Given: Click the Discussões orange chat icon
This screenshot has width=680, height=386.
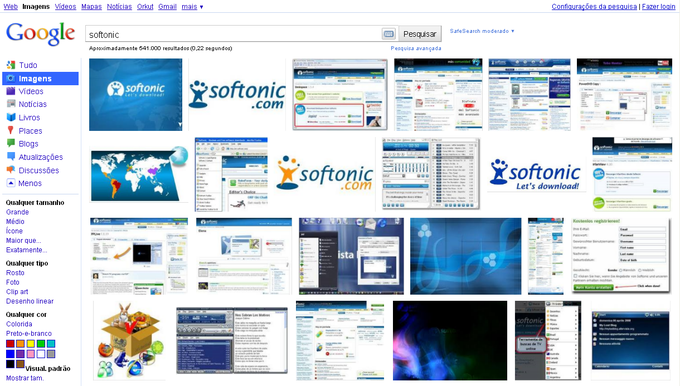Looking at the screenshot, I should pyautogui.click(x=11, y=170).
